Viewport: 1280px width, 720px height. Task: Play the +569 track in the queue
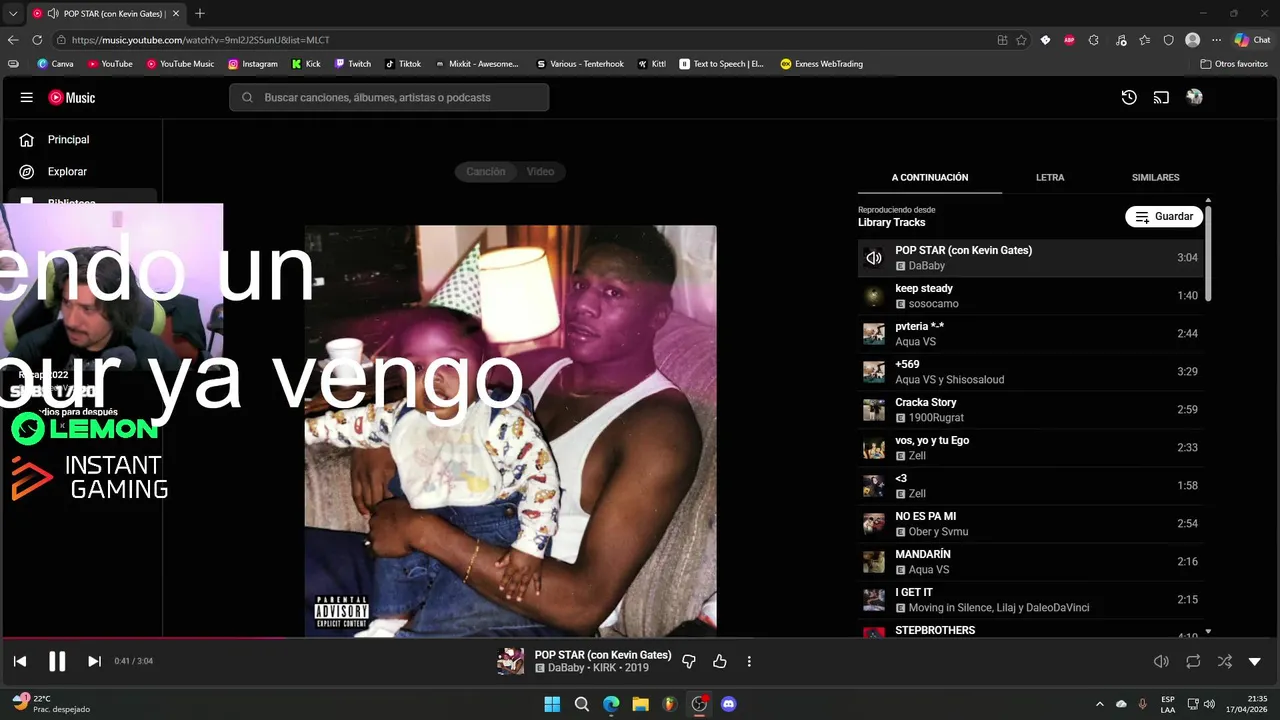pyautogui.click(x=1030, y=372)
